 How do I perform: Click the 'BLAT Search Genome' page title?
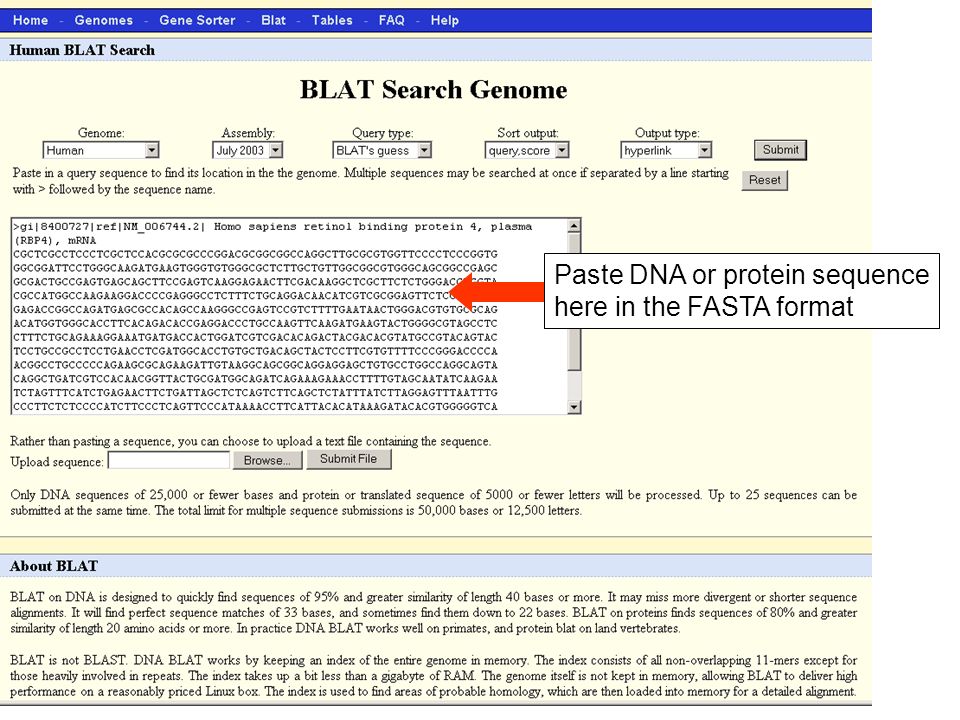coord(433,90)
